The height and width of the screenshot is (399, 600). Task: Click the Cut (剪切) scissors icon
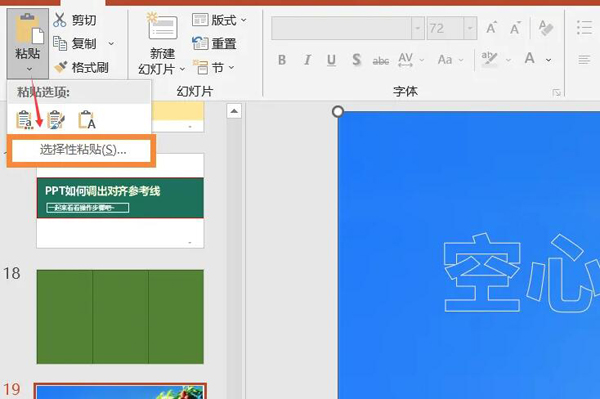60,20
